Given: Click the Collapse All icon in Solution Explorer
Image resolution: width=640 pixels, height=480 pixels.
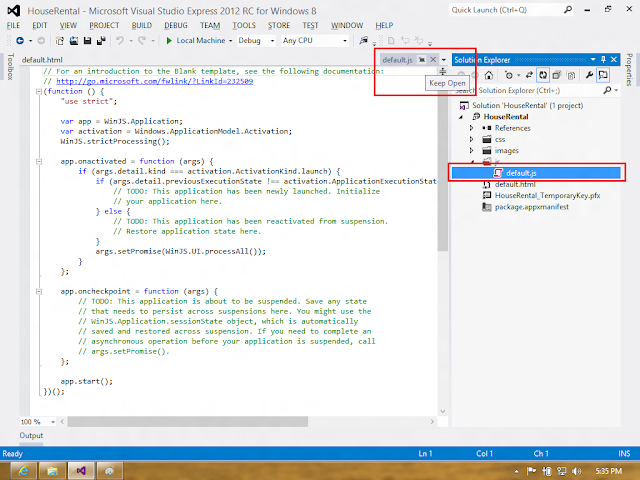Looking at the screenshot, I should point(556,75).
